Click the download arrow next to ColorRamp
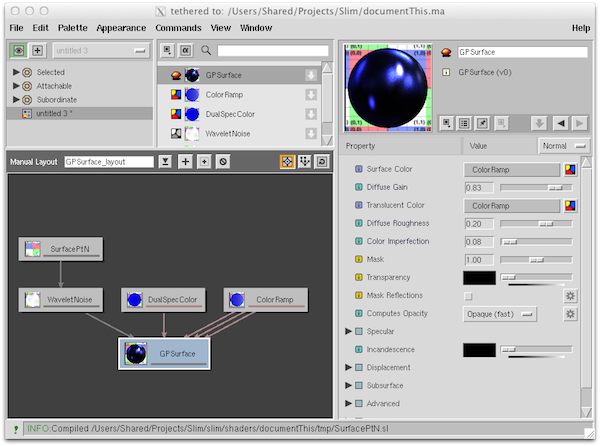600x446 pixels. [x=311, y=95]
